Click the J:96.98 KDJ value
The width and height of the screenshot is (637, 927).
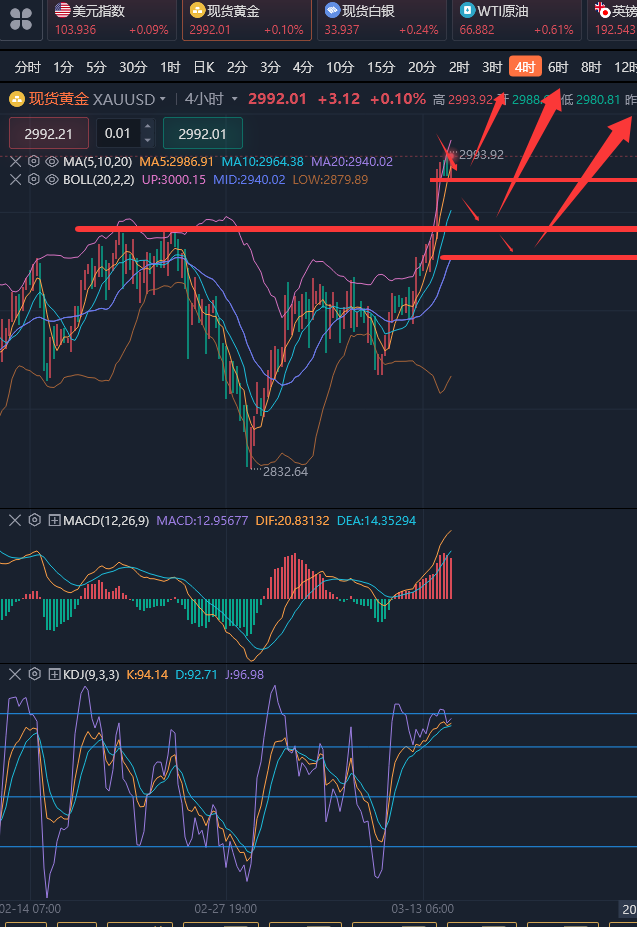pos(245,674)
